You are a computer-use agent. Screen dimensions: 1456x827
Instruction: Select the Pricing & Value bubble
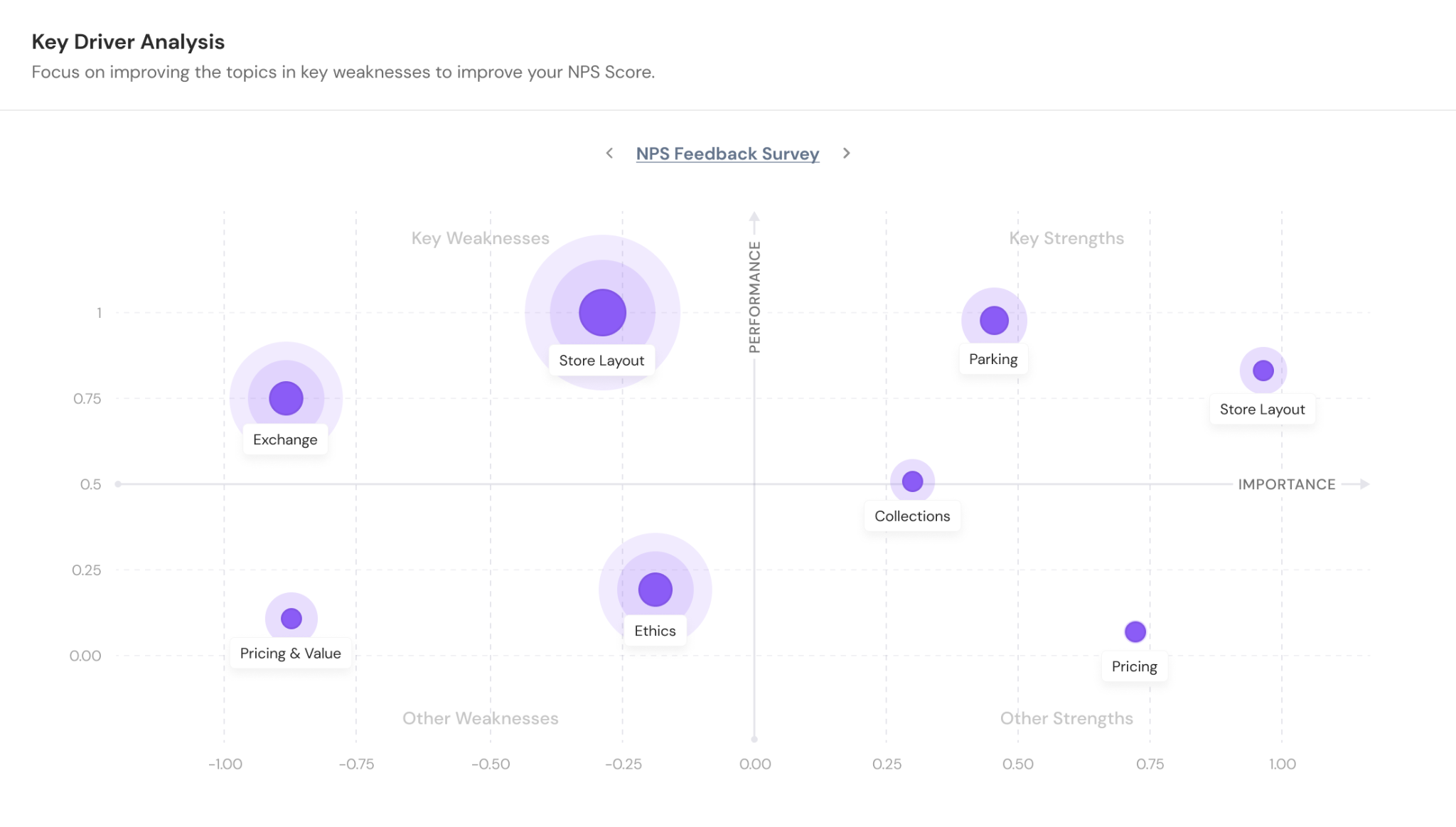pyautogui.click(x=291, y=619)
